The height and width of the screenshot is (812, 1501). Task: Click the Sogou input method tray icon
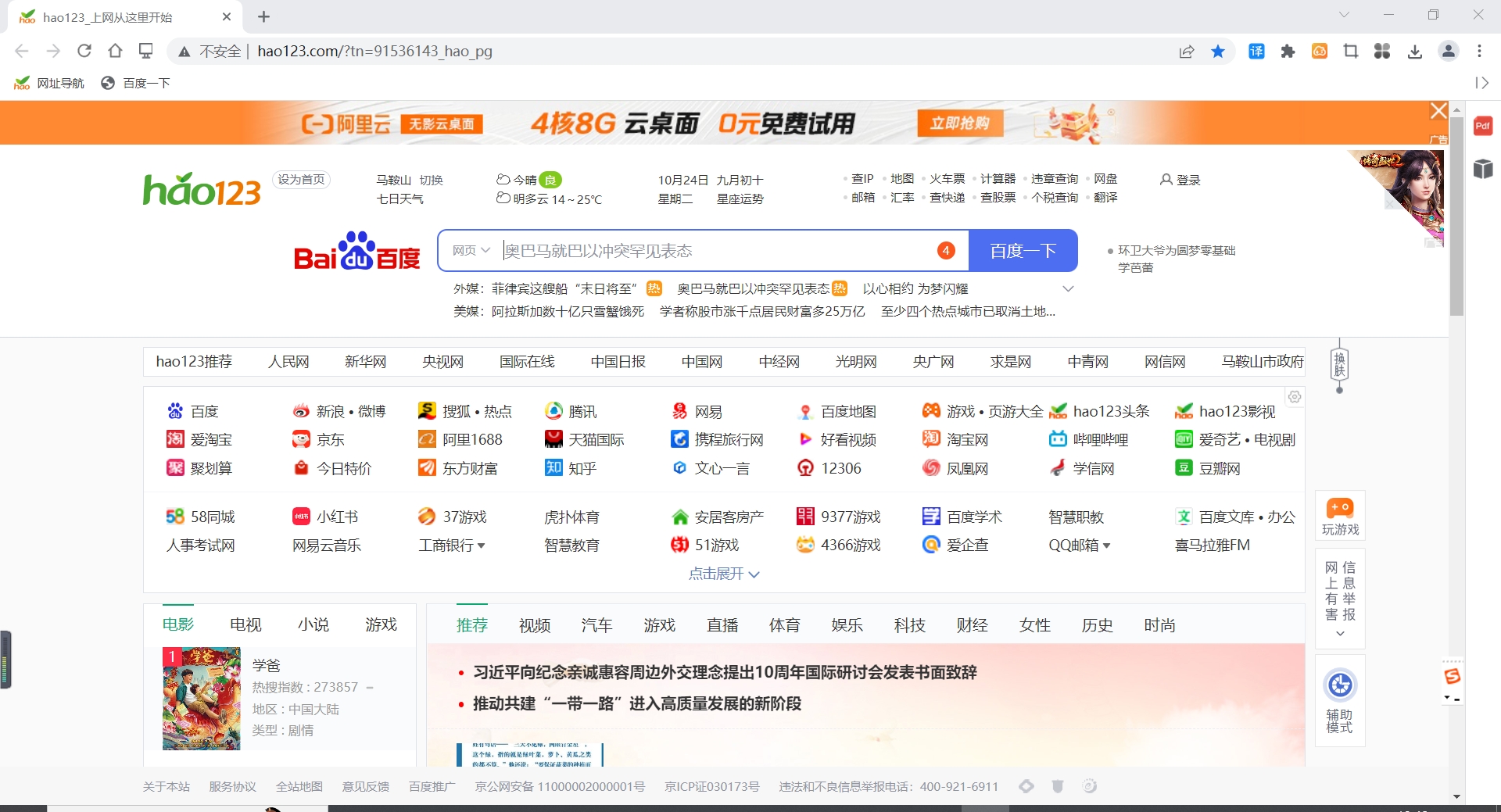tap(1453, 677)
